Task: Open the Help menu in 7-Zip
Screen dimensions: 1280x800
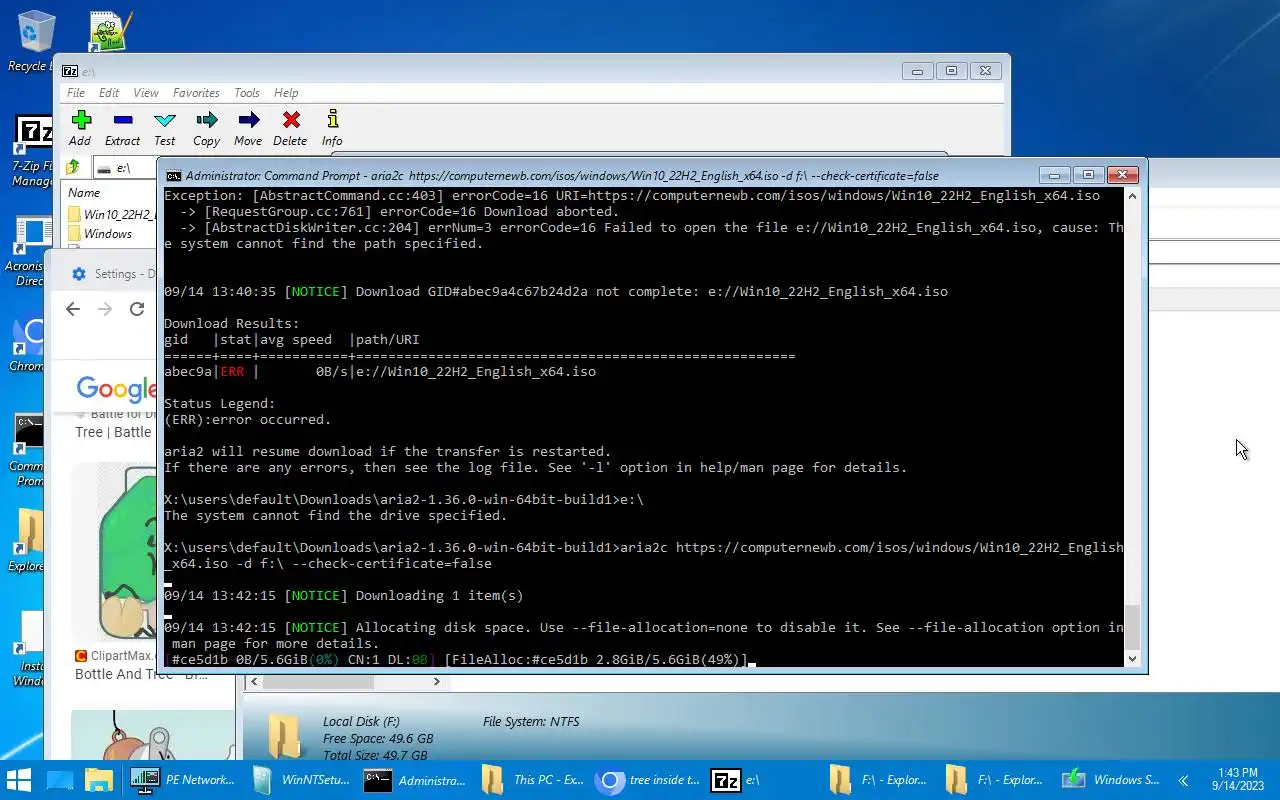Action: click(286, 93)
